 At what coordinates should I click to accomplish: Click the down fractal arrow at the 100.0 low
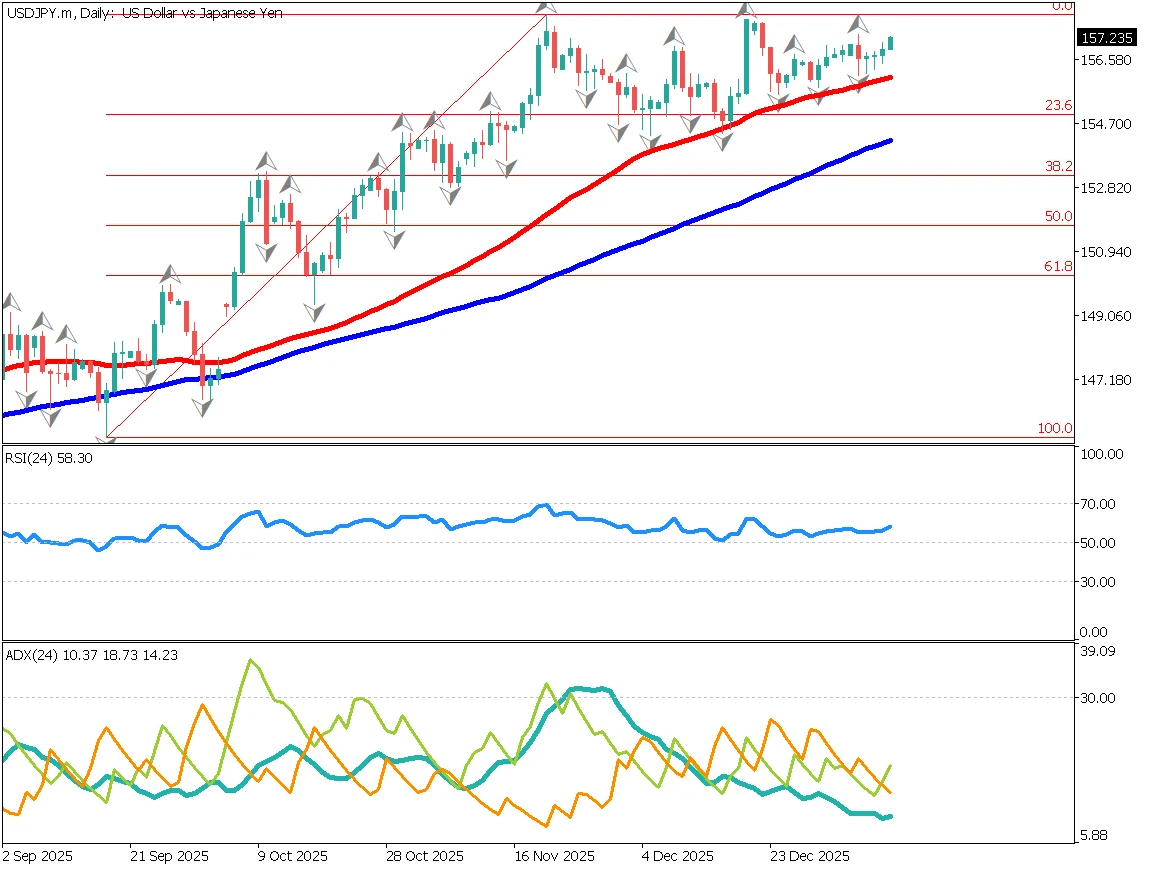[x=107, y=441]
